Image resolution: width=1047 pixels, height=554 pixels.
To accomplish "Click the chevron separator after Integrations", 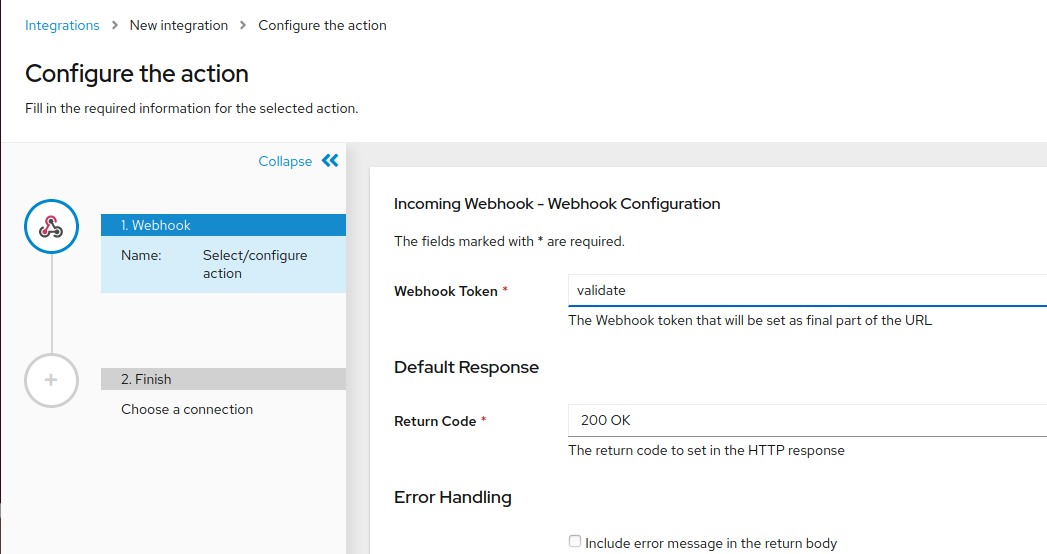I will [x=115, y=25].
